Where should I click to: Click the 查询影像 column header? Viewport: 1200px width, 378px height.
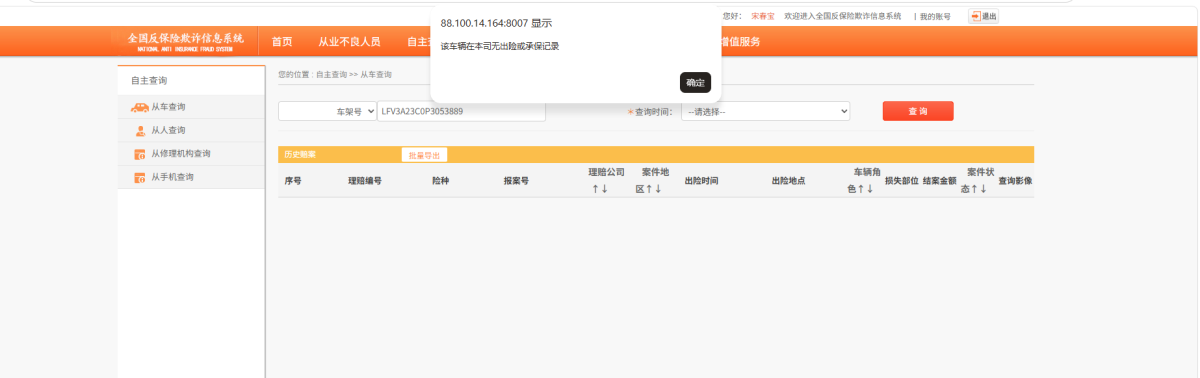click(1016, 181)
